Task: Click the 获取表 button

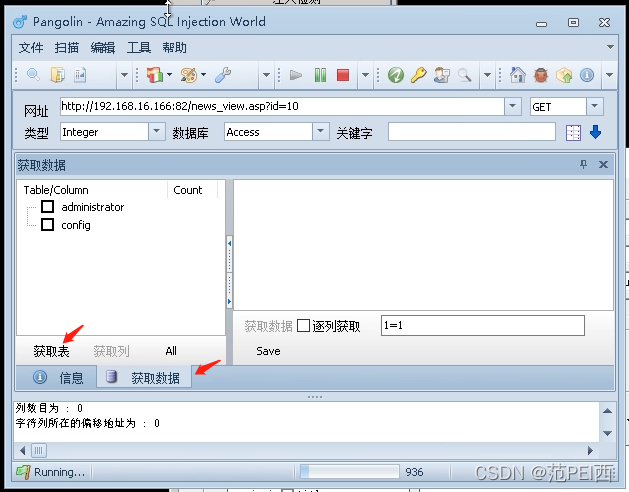Action: 51,351
